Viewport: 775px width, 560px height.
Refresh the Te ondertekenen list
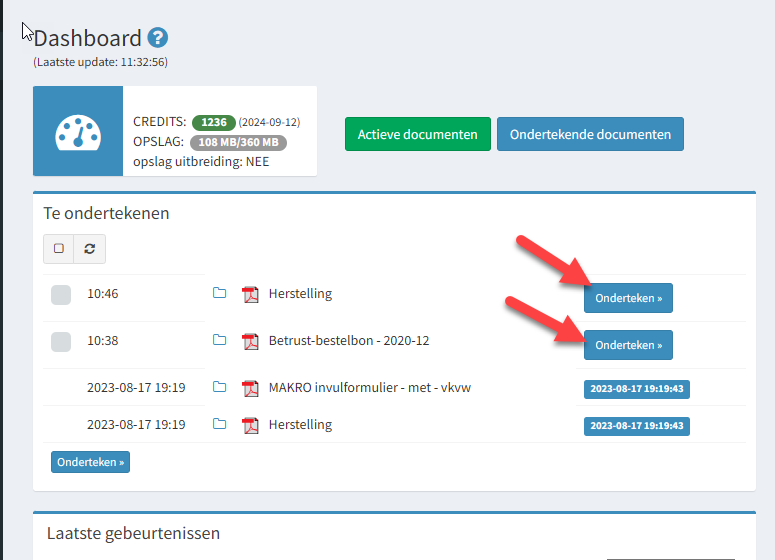[89, 249]
